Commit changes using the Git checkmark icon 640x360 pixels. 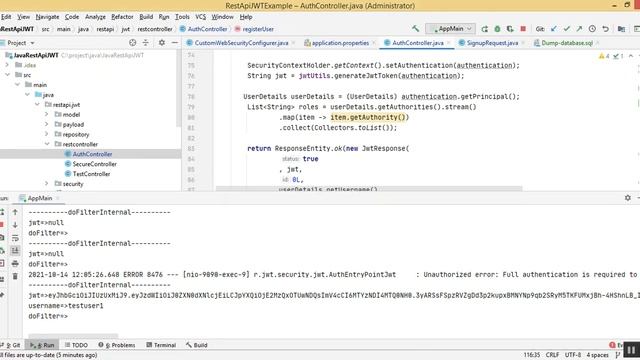coord(567,29)
